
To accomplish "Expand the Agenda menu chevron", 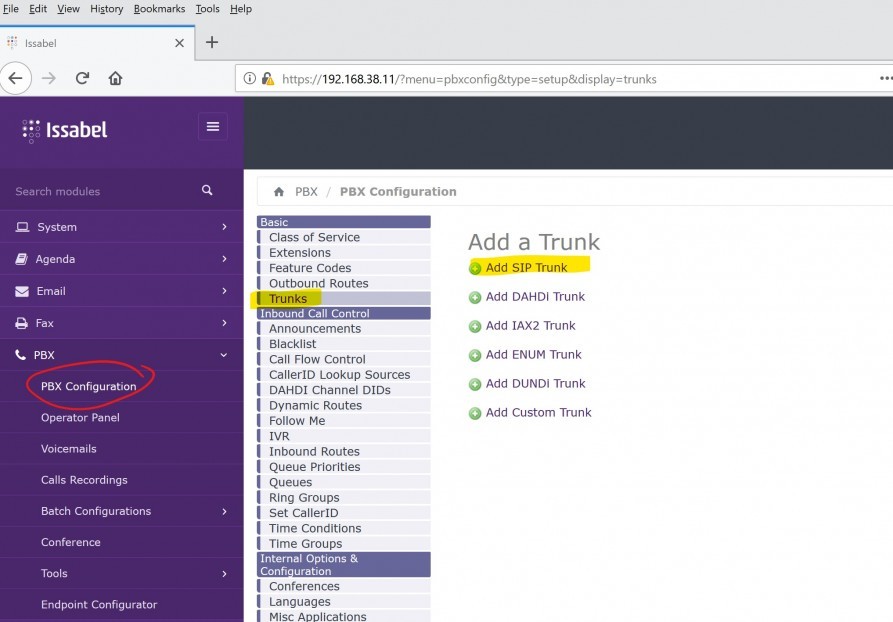I will pyautogui.click(x=224, y=259).
